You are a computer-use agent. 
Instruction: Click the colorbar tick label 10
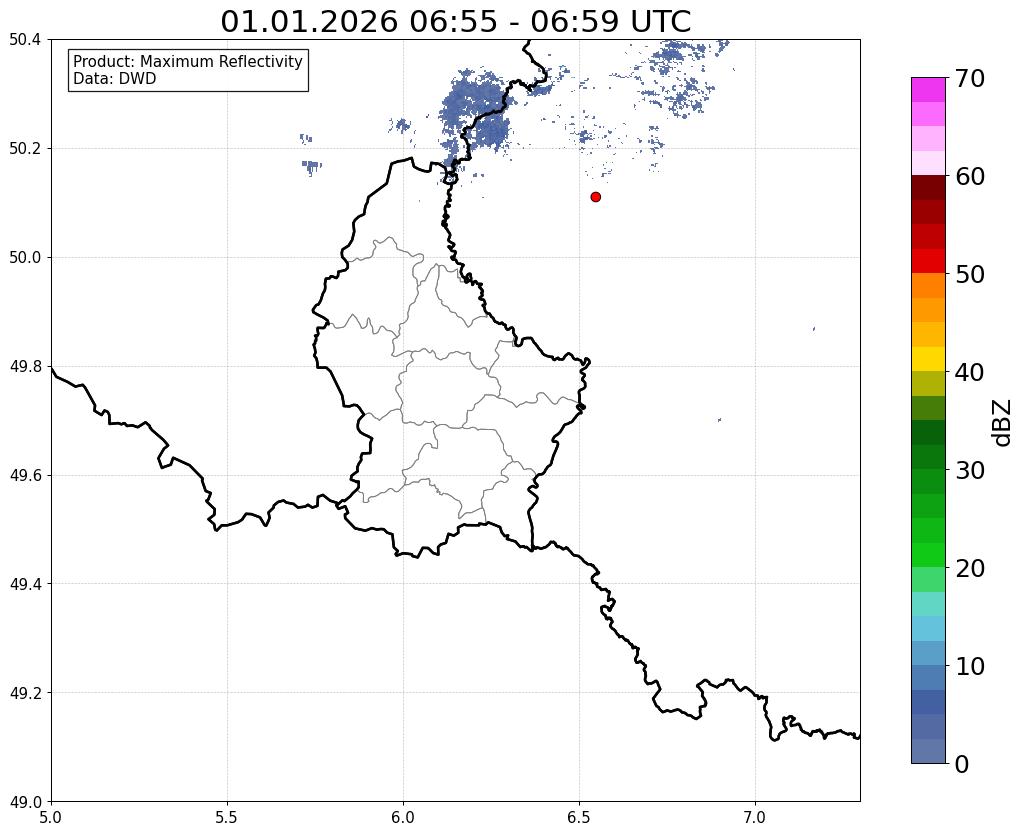pos(970,666)
